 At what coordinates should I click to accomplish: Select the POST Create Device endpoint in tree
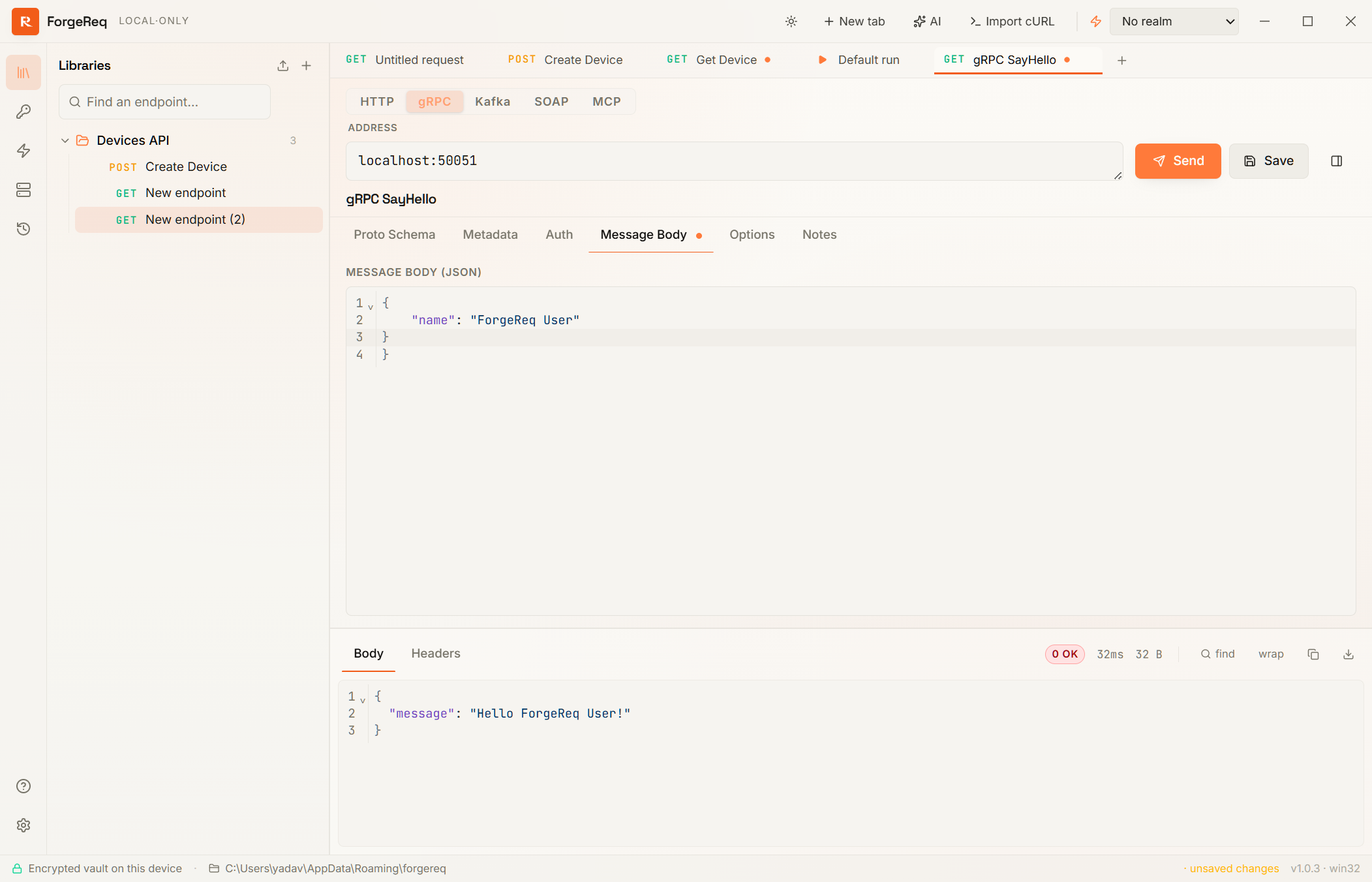[x=199, y=167]
